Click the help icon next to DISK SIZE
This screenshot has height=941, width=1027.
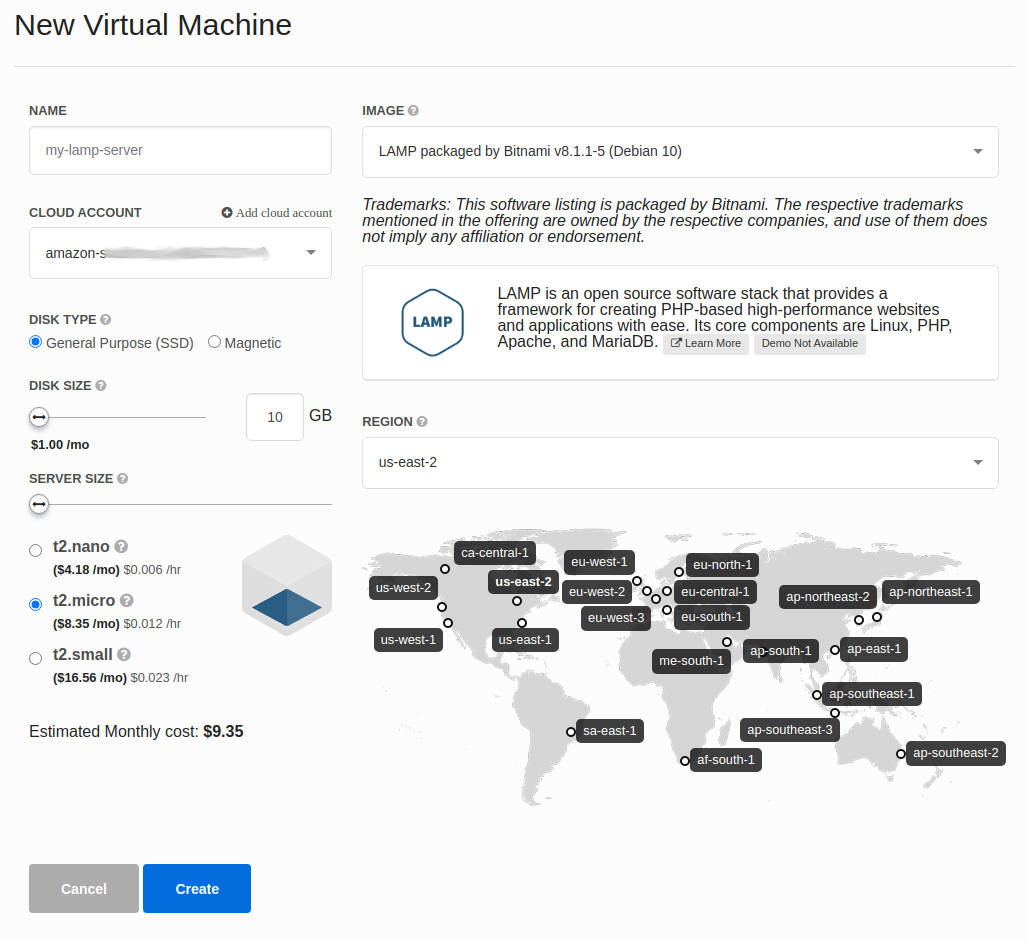coord(101,386)
